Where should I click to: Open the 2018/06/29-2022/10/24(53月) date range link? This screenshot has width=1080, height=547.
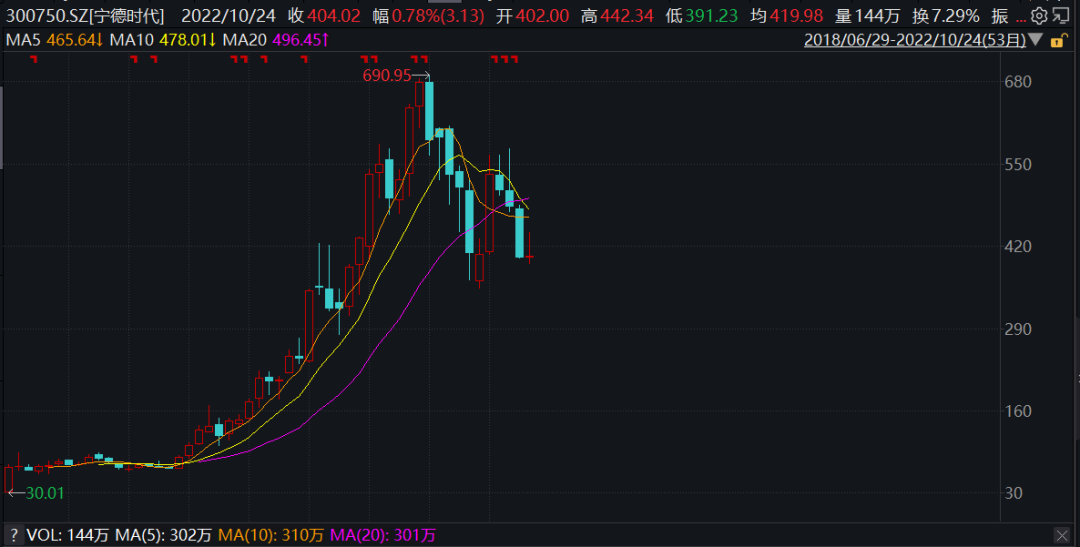[x=915, y=41]
